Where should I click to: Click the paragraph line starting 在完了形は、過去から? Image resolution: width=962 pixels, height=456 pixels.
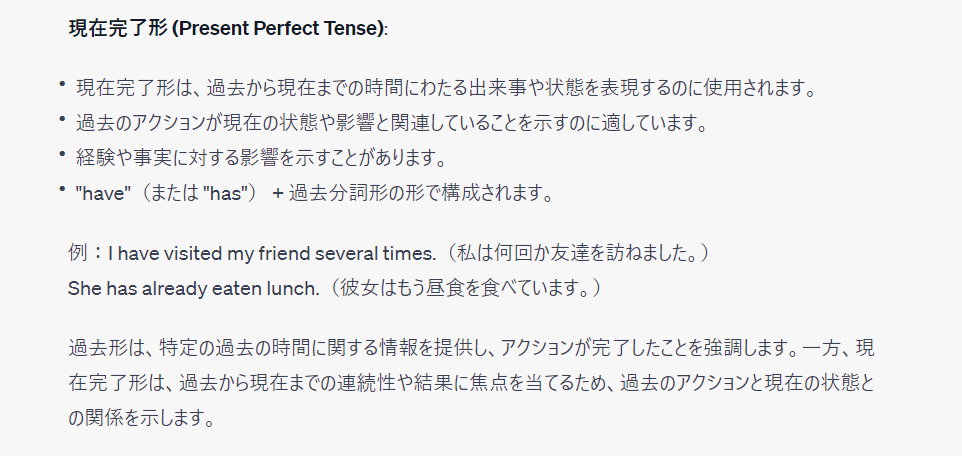tap(472, 383)
